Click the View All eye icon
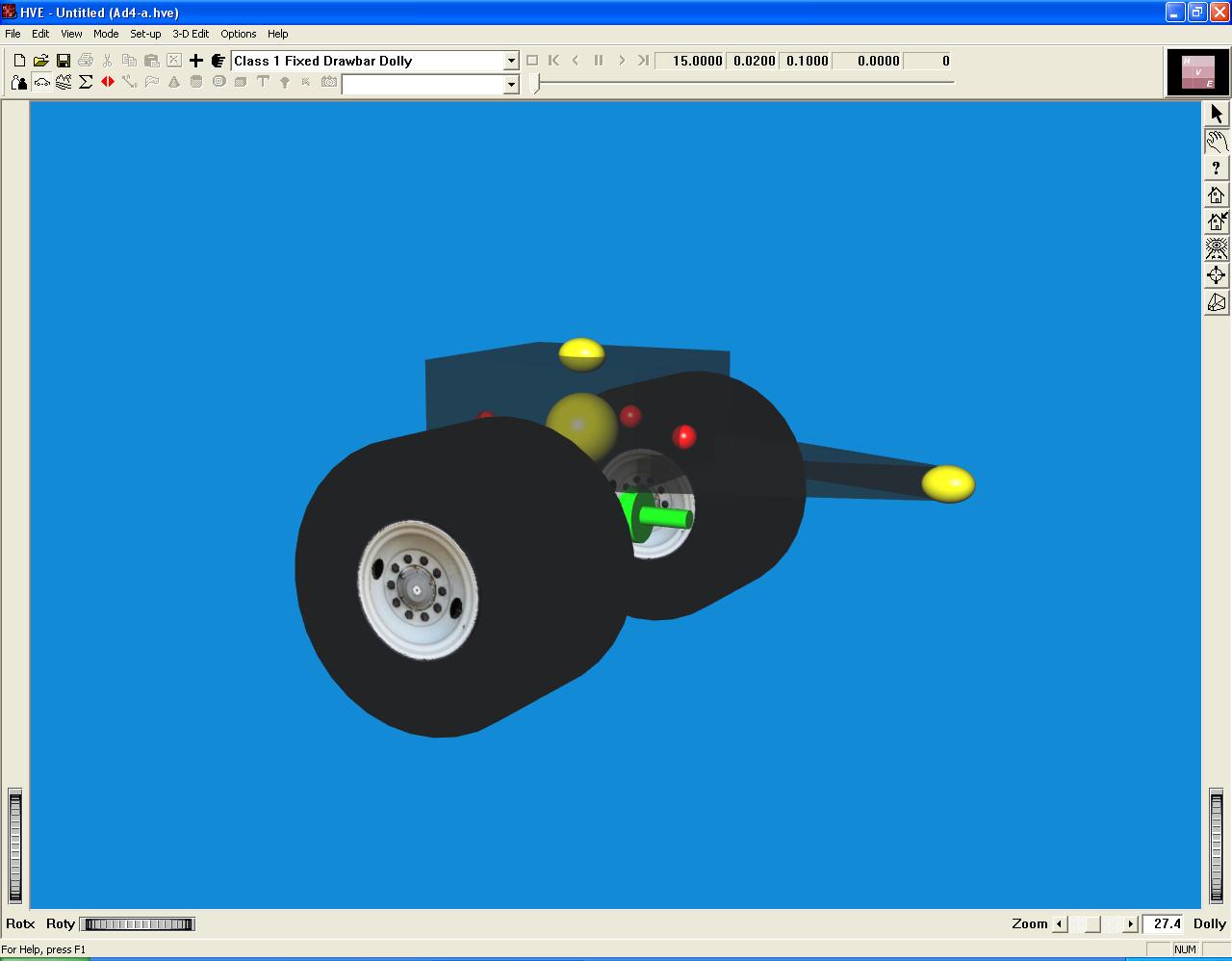 [1217, 248]
